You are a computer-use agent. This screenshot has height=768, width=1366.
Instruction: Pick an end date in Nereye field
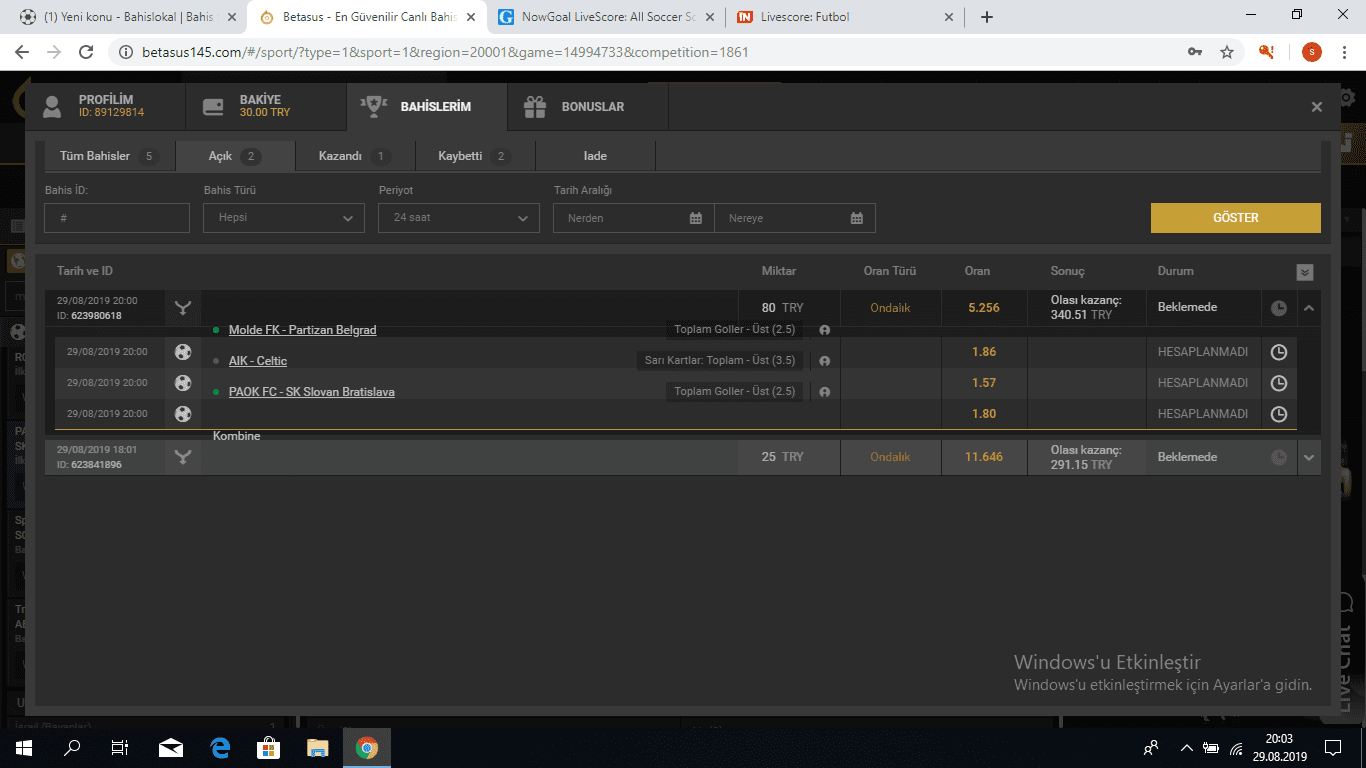[x=795, y=218]
